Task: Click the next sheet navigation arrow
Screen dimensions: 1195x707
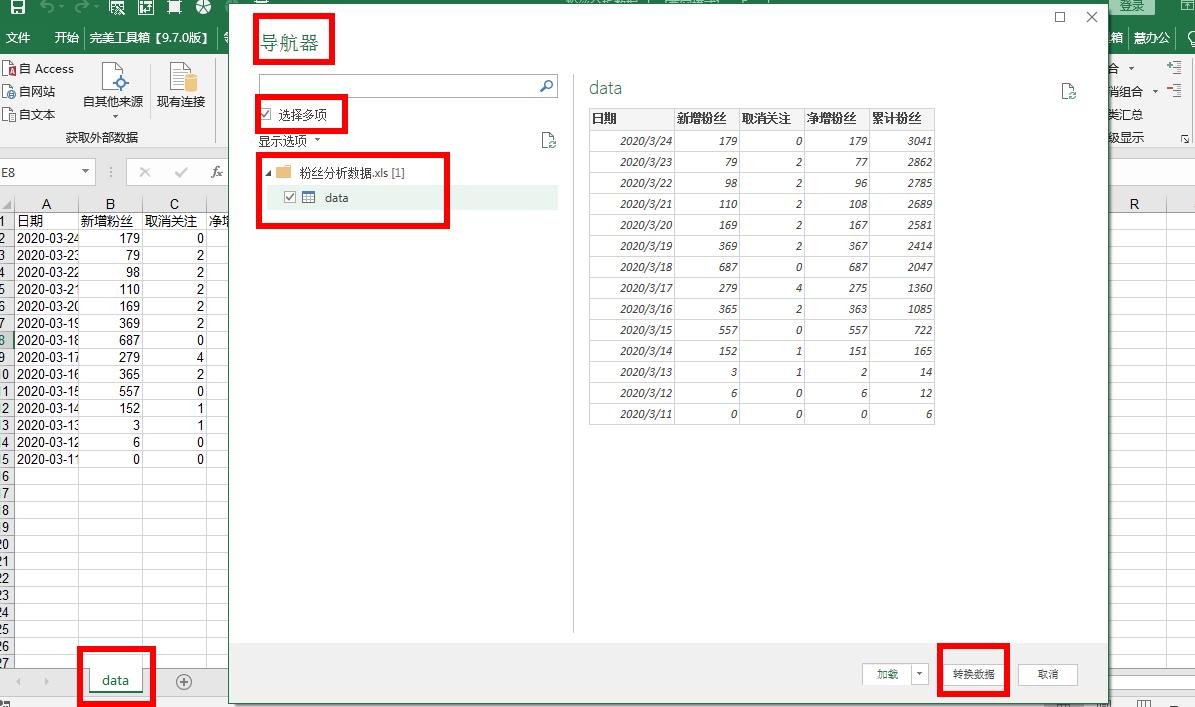Action: (46, 682)
